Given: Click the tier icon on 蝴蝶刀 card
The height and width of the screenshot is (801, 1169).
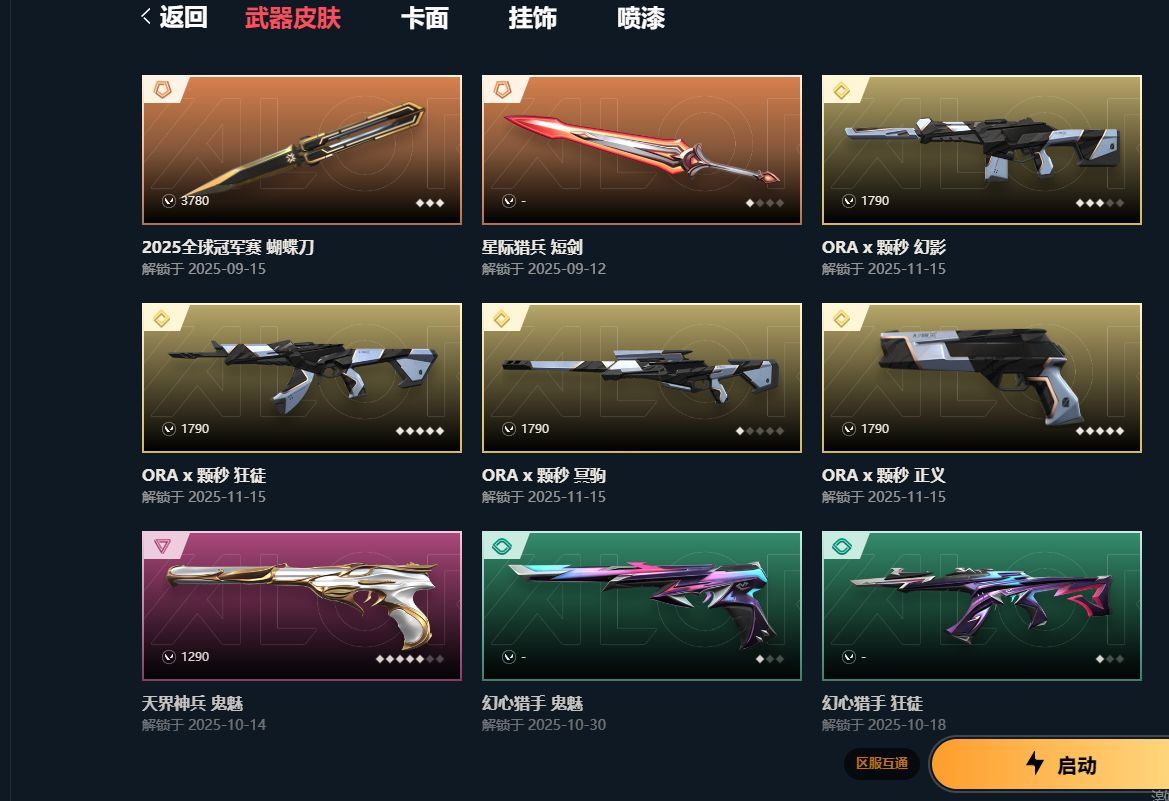Looking at the screenshot, I should coord(162,89).
